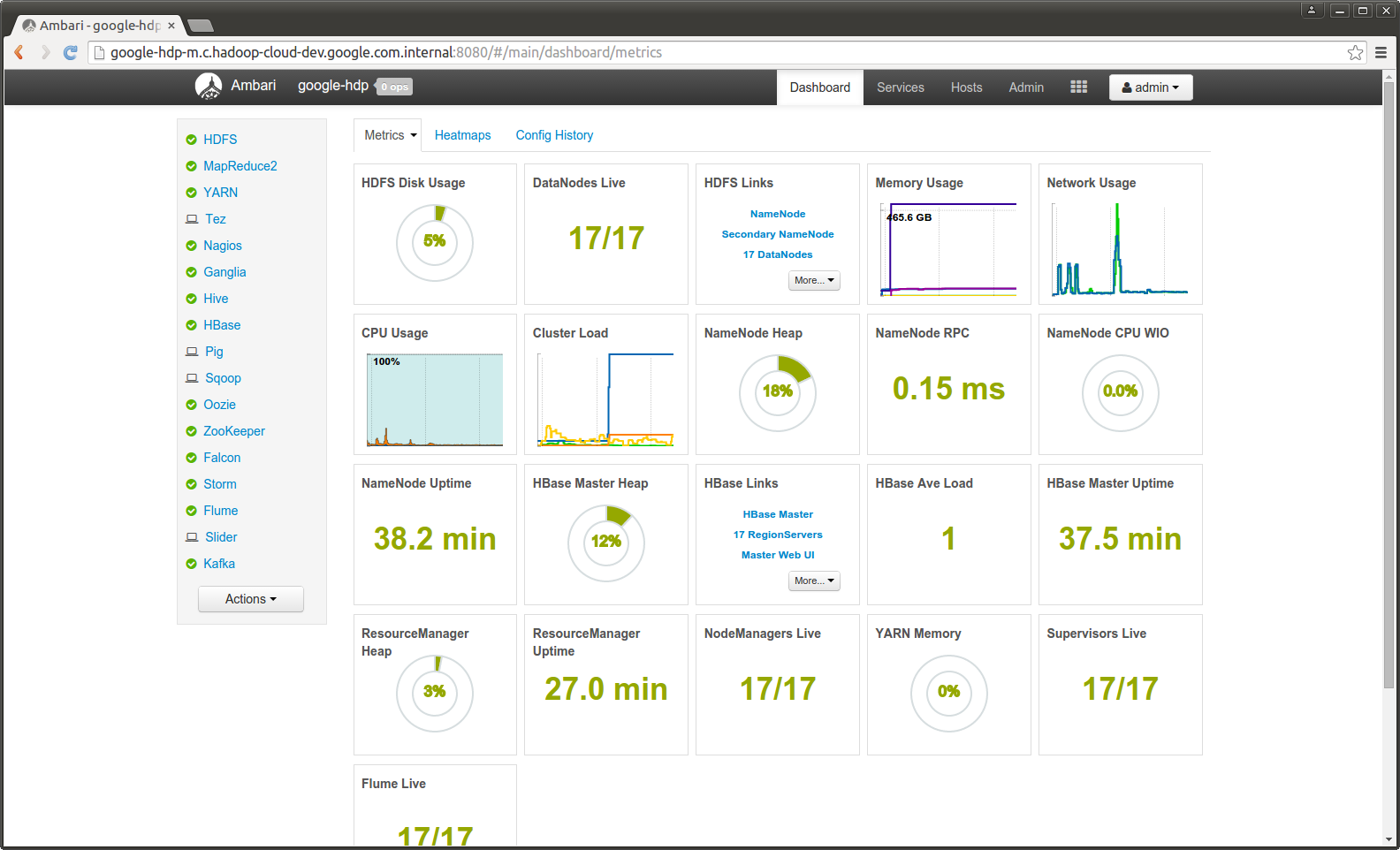Open the Chrome hamburger menu
This screenshot has width=1400, height=850.
point(1381,53)
